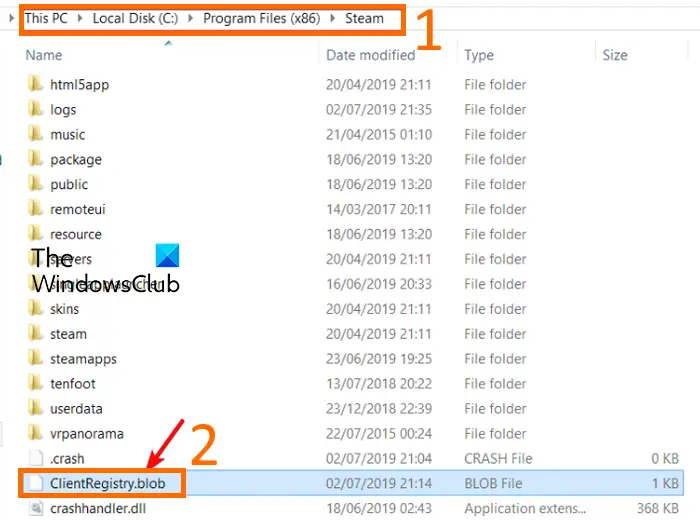
Task: Click the date 23/12/2018 22:39
Action: [379, 408]
